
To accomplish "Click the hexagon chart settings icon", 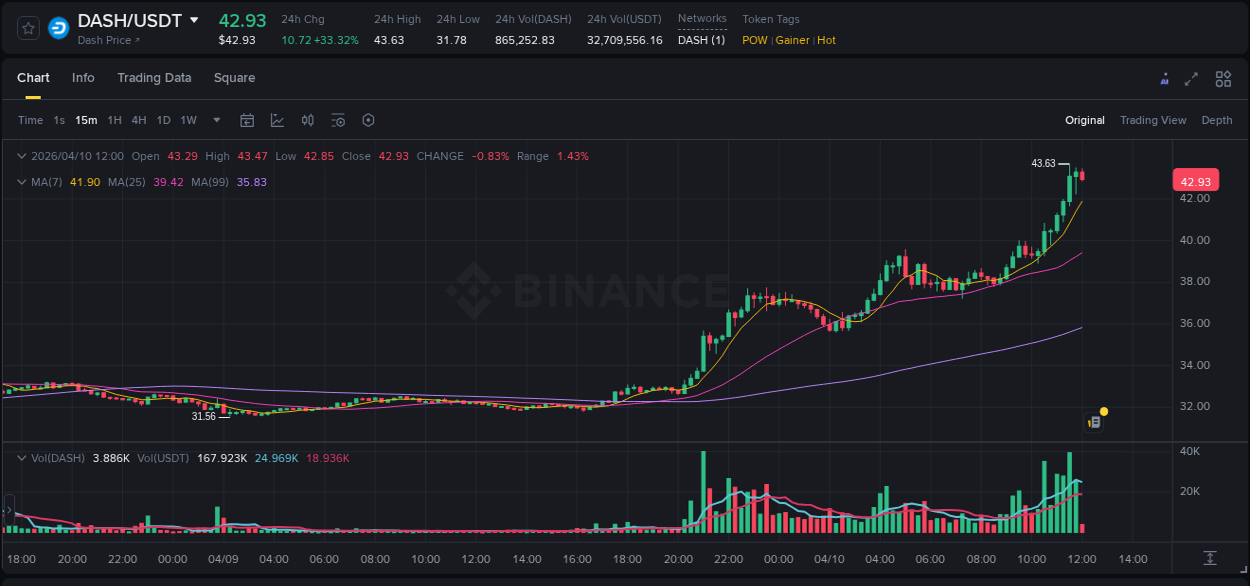I will [368, 119].
